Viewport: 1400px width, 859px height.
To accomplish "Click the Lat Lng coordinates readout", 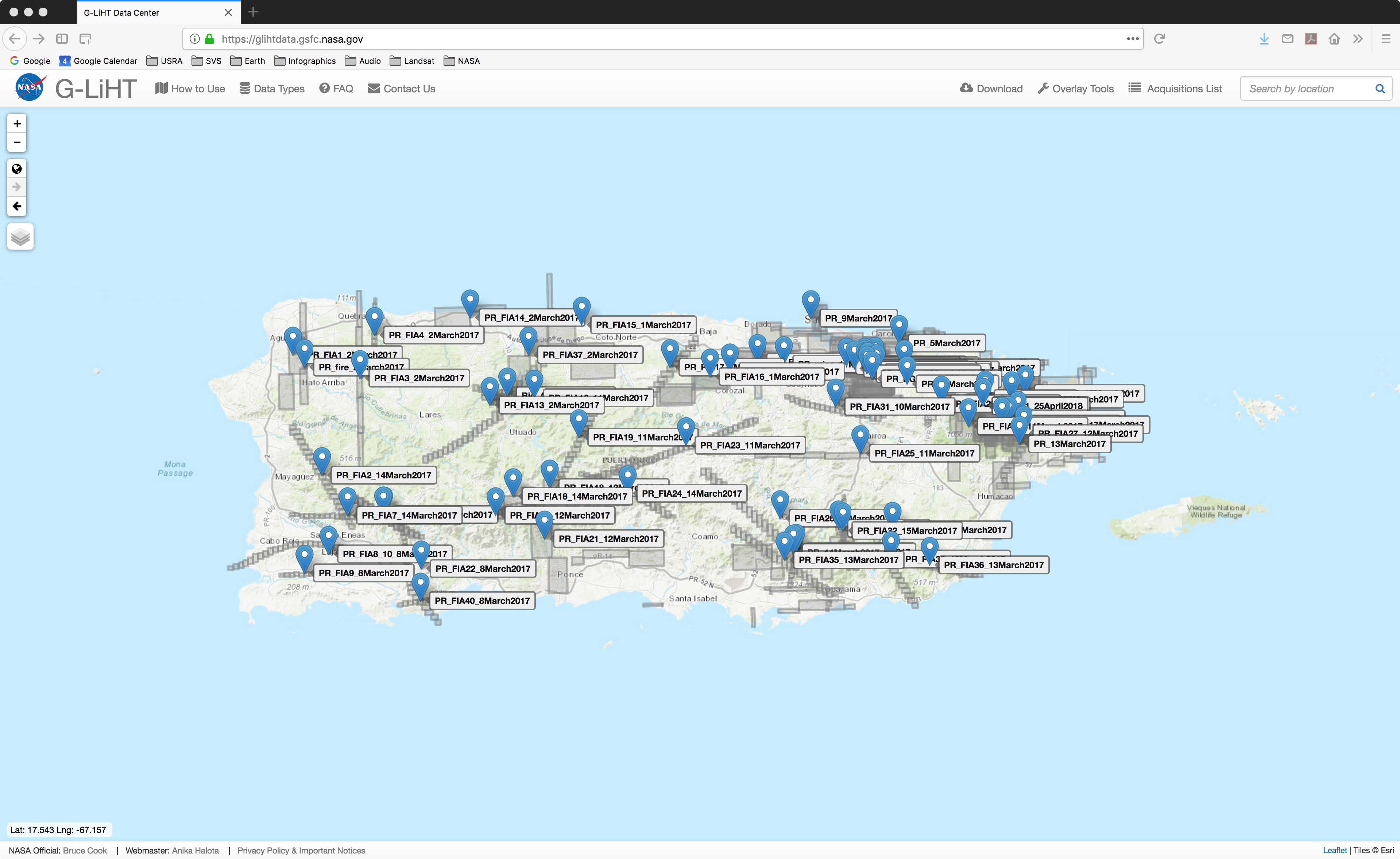I will pyautogui.click(x=58, y=829).
